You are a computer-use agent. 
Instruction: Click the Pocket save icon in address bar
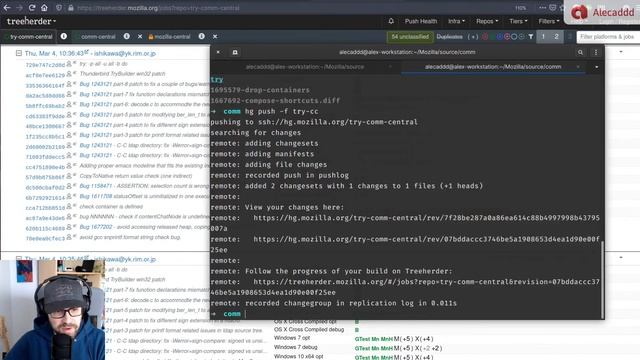point(553,8)
